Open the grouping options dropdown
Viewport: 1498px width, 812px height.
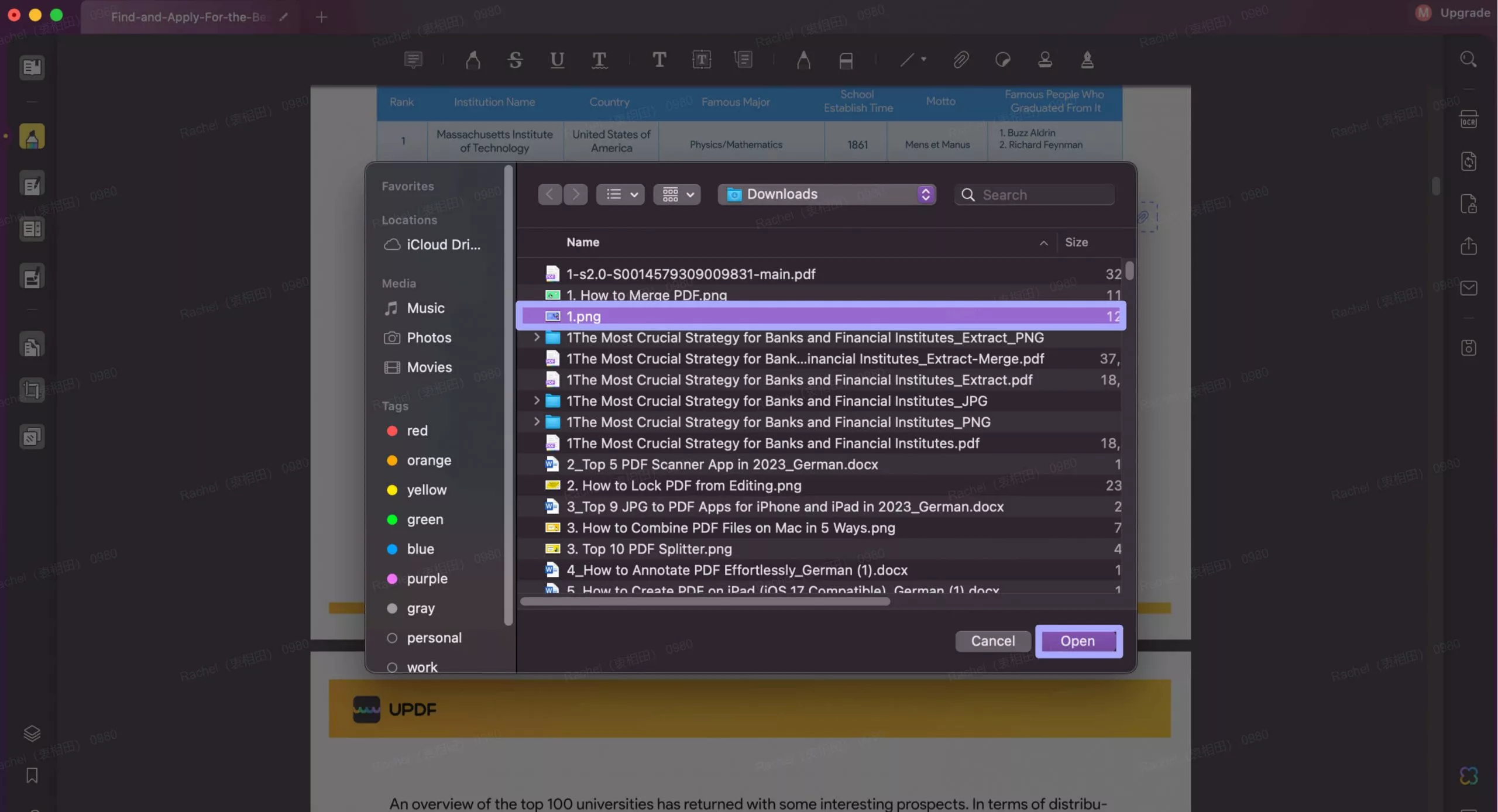677,194
